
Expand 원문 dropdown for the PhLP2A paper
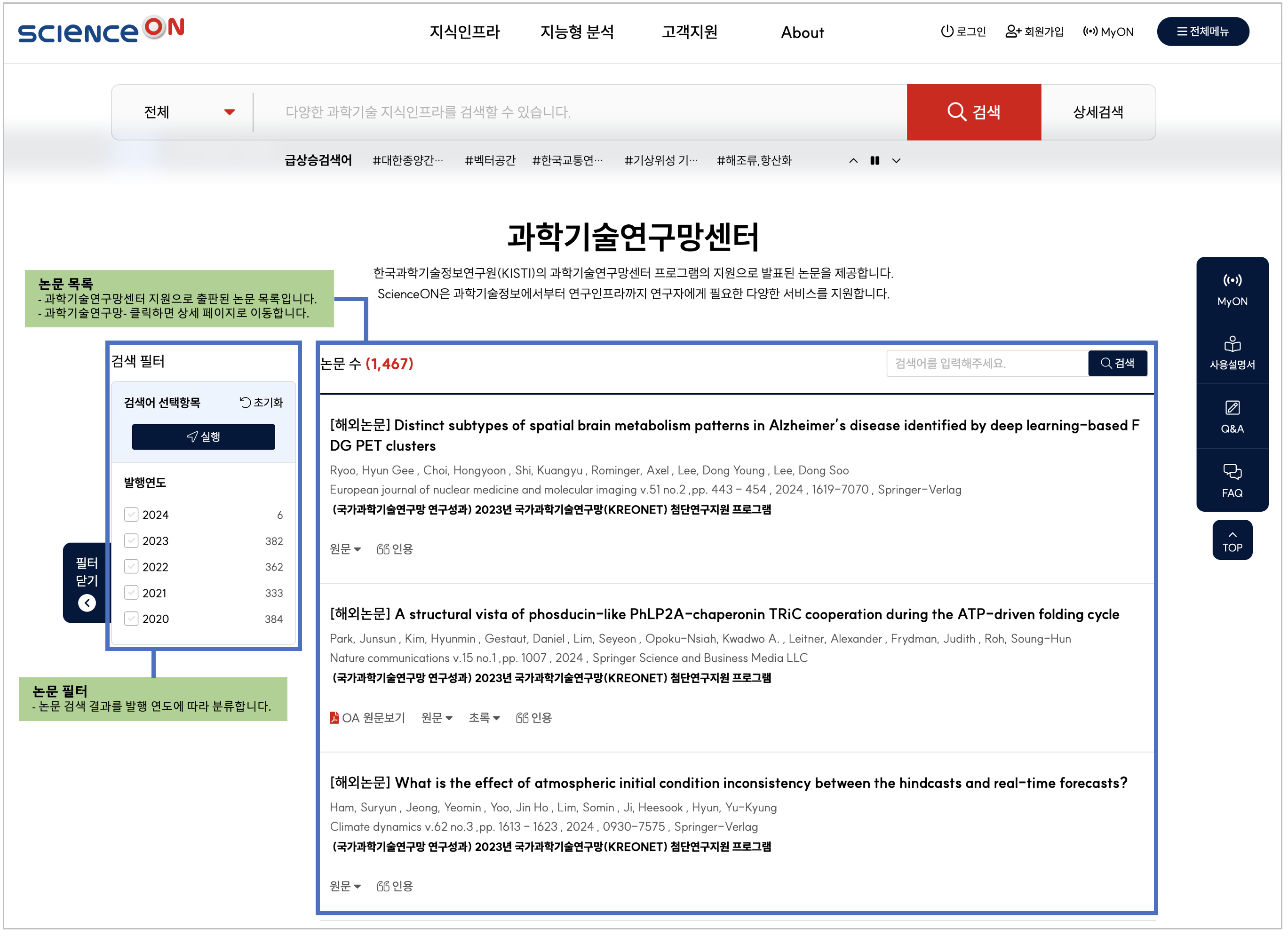(437, 719)
